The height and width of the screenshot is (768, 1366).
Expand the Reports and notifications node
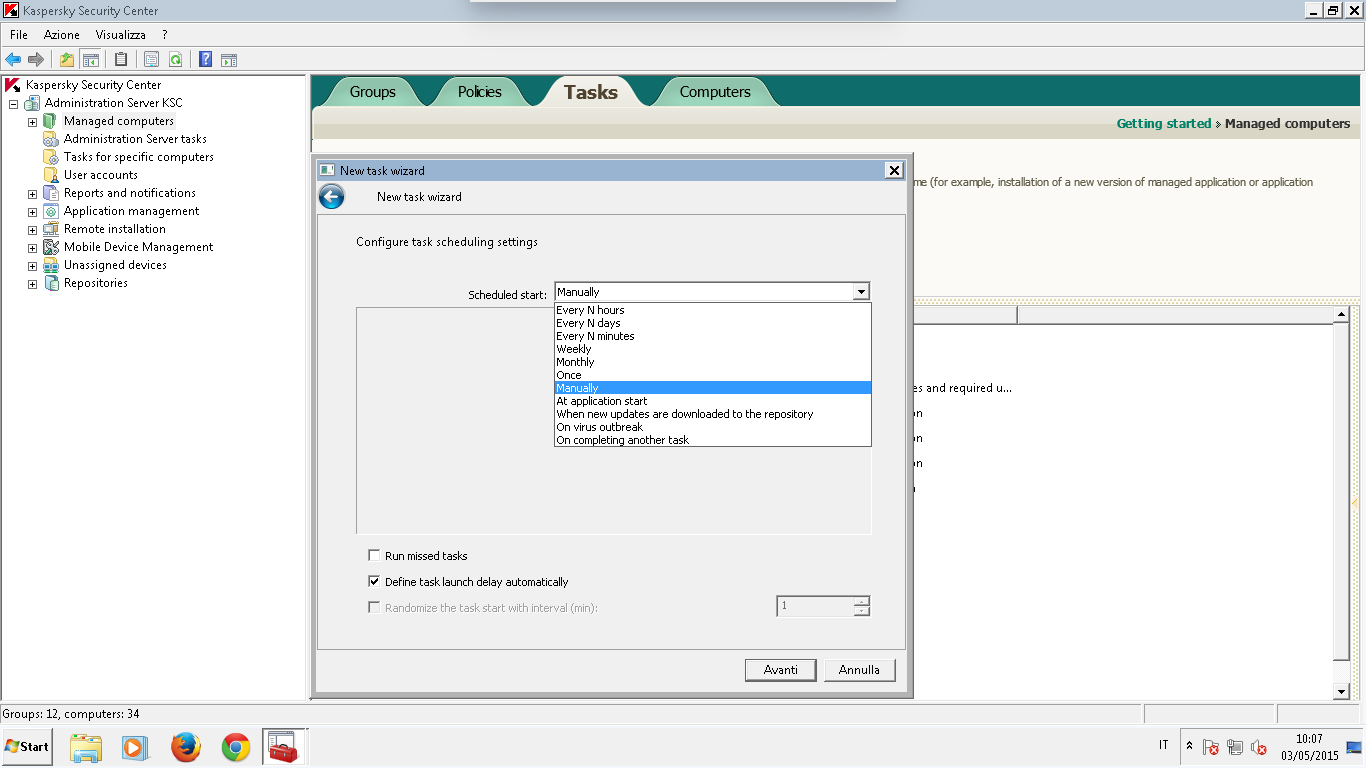pyautogui.click(x=32, y=193)
